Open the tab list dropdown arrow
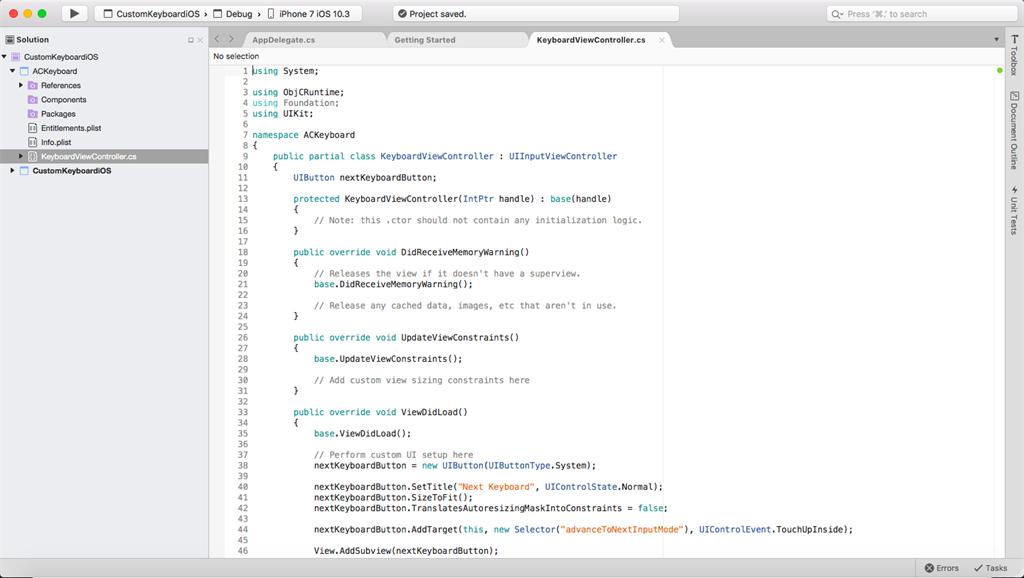 [996, 40]
